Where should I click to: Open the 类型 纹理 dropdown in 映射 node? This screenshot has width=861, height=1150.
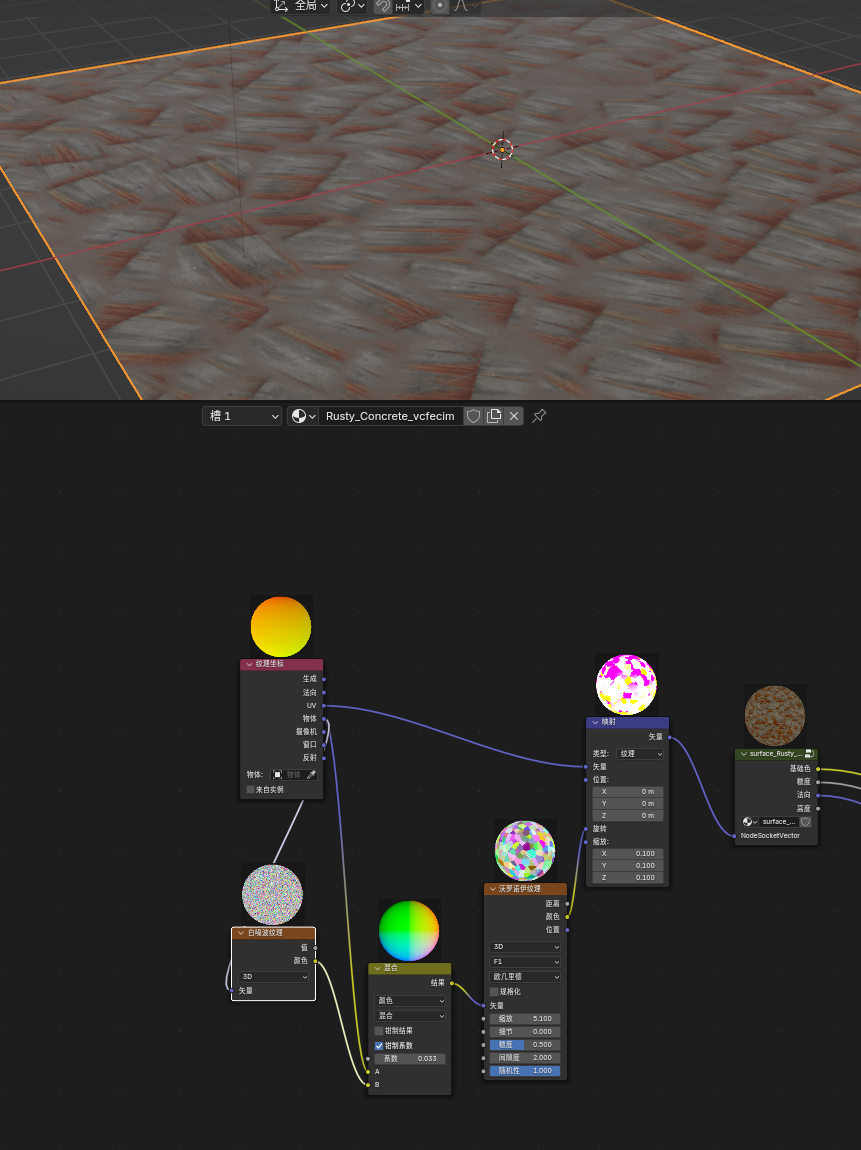pyautogui.click(x=640, y=753)
